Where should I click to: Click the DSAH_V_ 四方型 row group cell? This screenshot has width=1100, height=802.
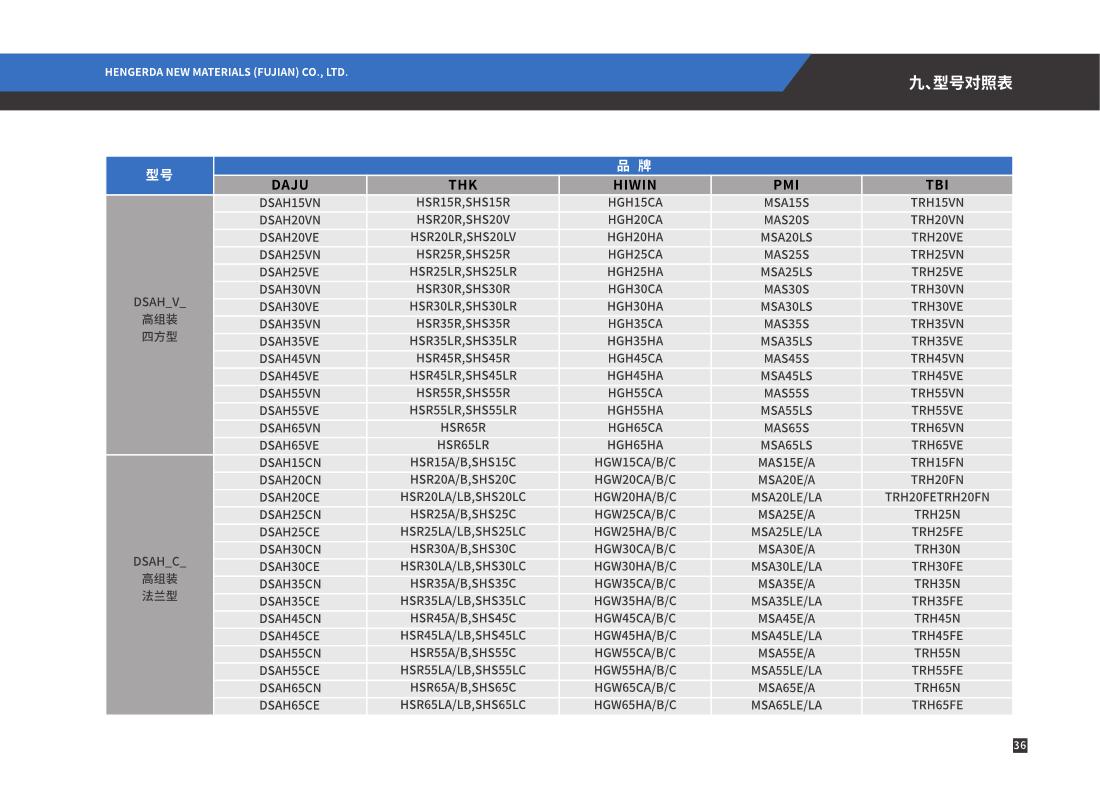point(159,319)
